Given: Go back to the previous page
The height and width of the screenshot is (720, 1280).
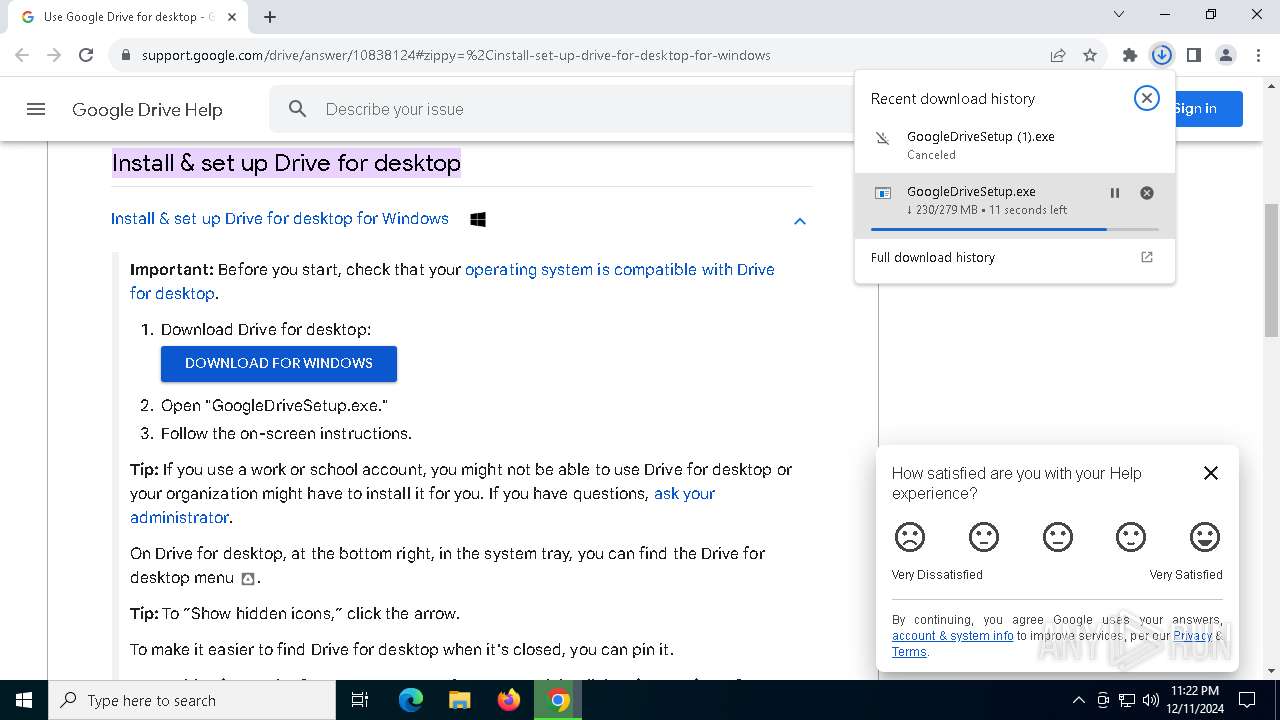Looking at the screenshot, I should tap(22, 55).
